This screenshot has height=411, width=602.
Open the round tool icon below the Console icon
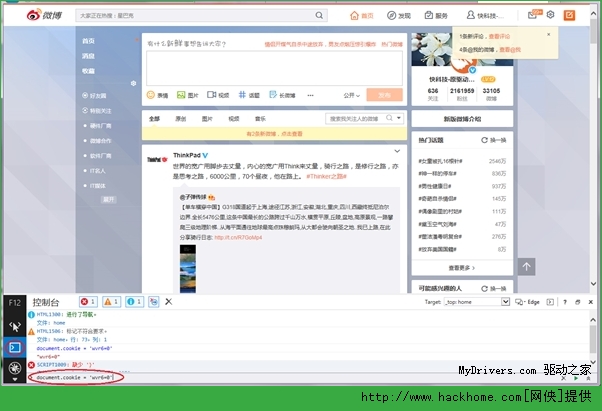tap(15, 368)
